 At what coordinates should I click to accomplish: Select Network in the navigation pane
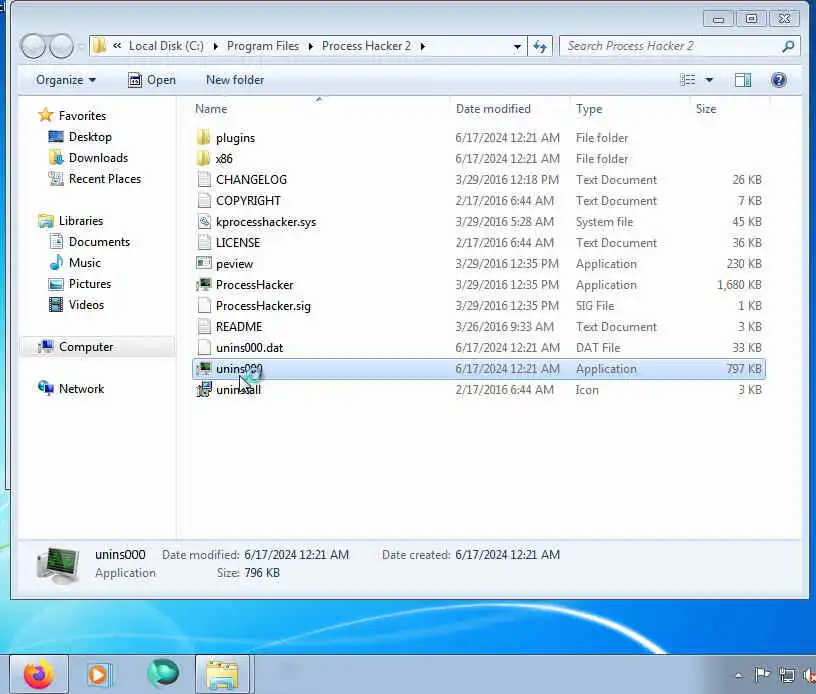81,389
